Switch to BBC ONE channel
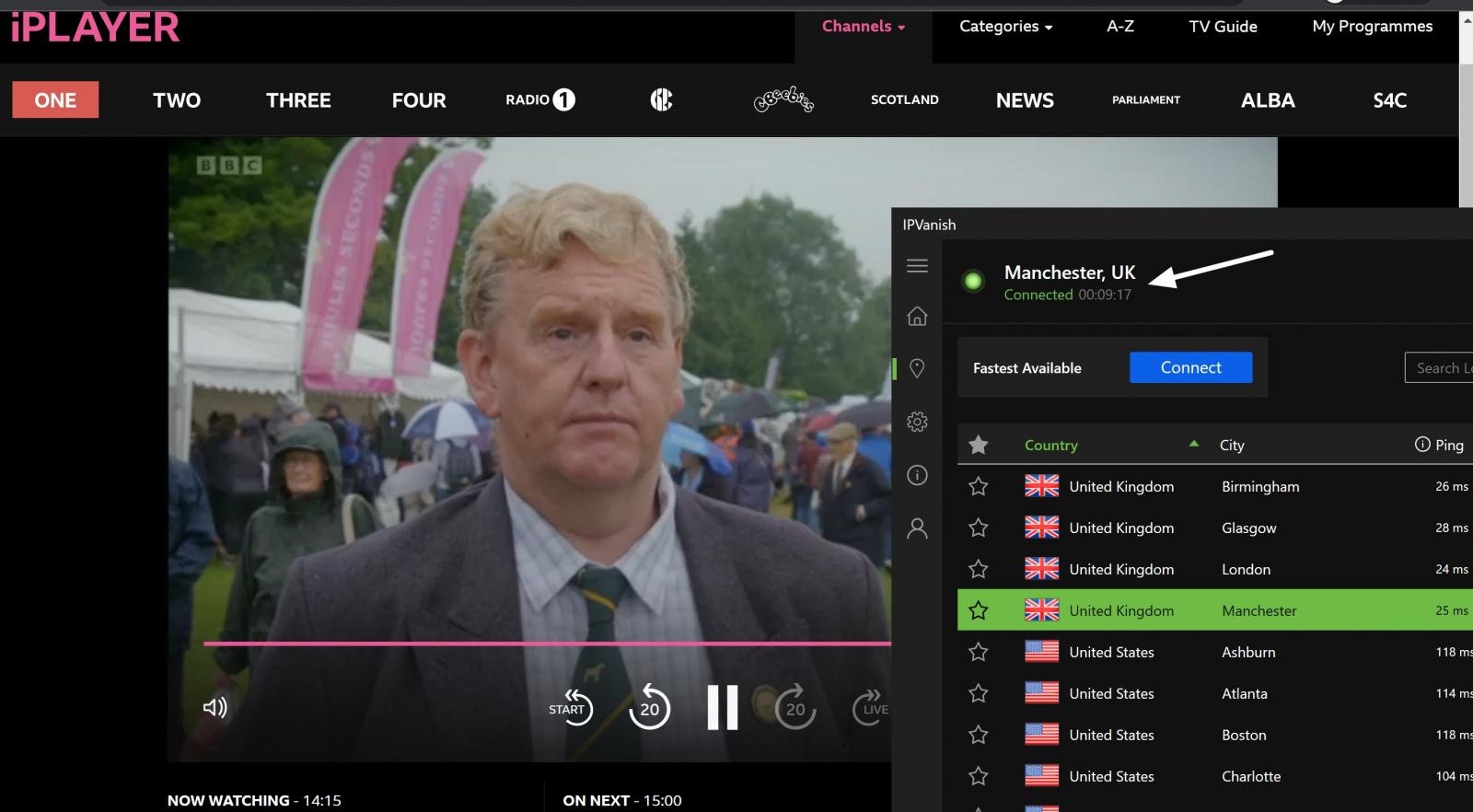The image size is (1473, 812). (55, 99)
